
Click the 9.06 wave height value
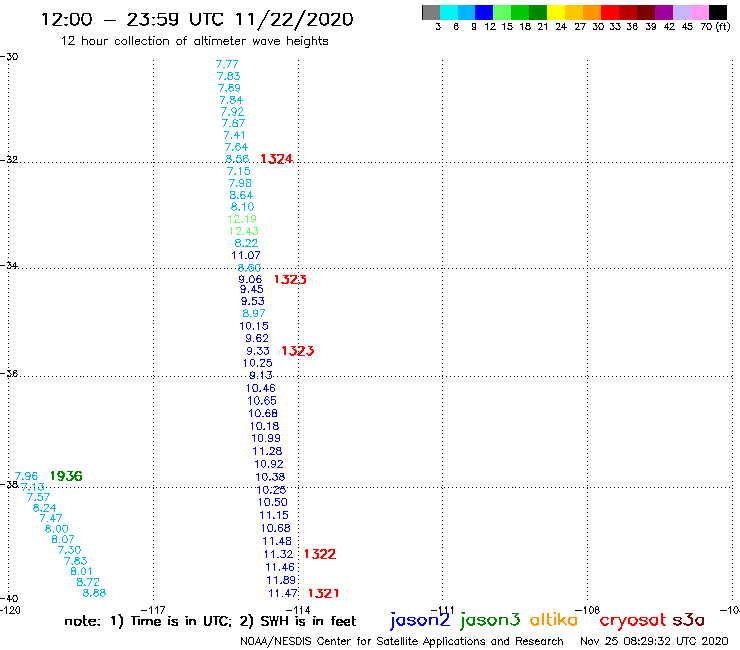[250, 279]
